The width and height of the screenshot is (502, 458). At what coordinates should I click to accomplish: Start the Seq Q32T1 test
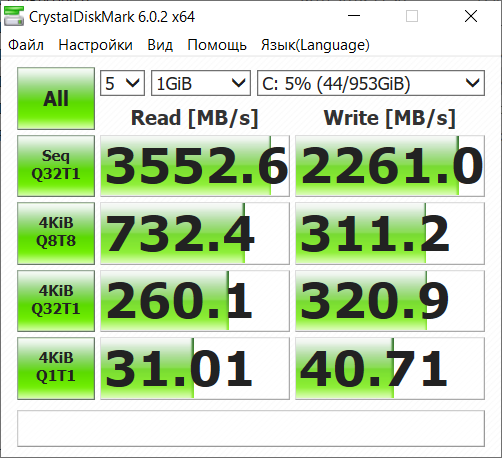click(56, 166)
